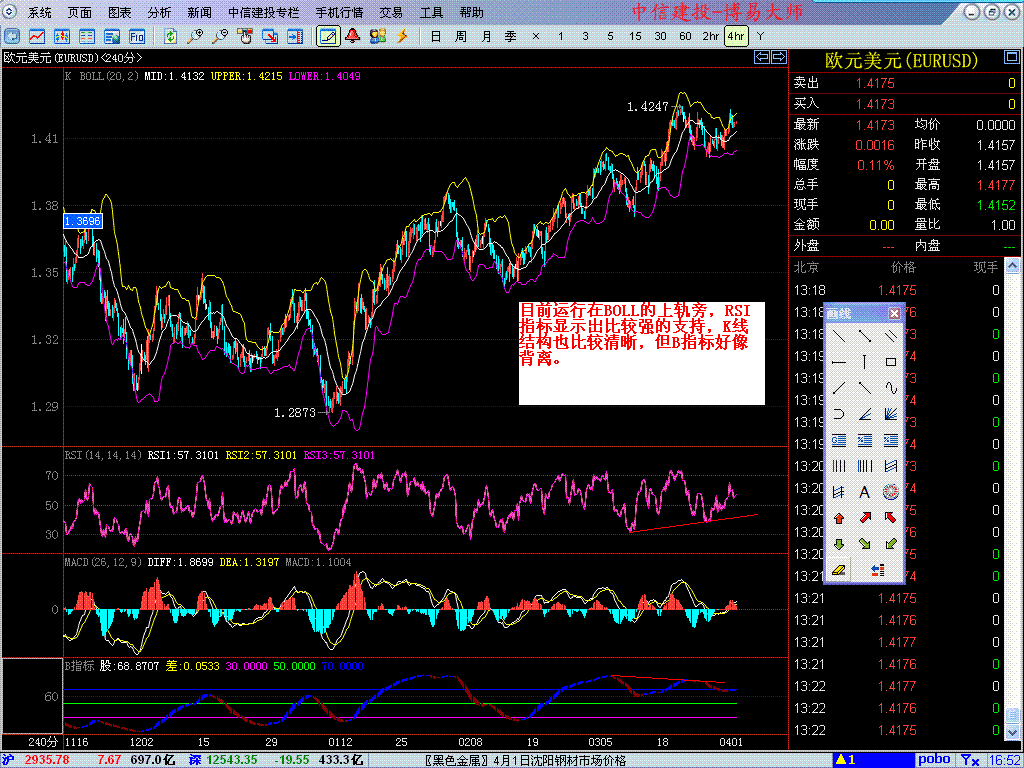This screenshot has height=768, width=1024.
Task: Open the 工具 menu
Action: pyautogui.click(x=431, y=12)
